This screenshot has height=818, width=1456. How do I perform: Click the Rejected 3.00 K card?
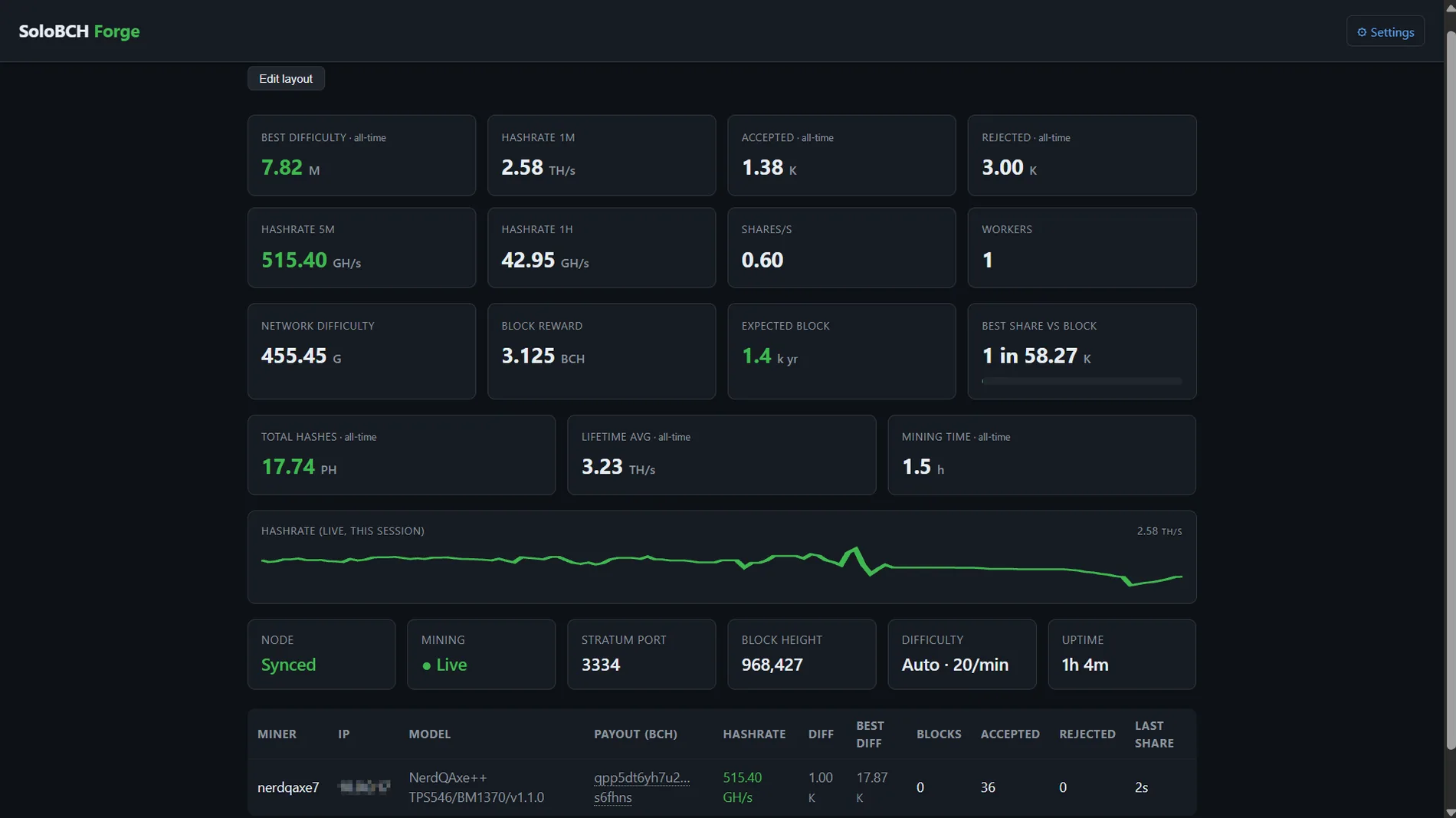(1082, 156)
